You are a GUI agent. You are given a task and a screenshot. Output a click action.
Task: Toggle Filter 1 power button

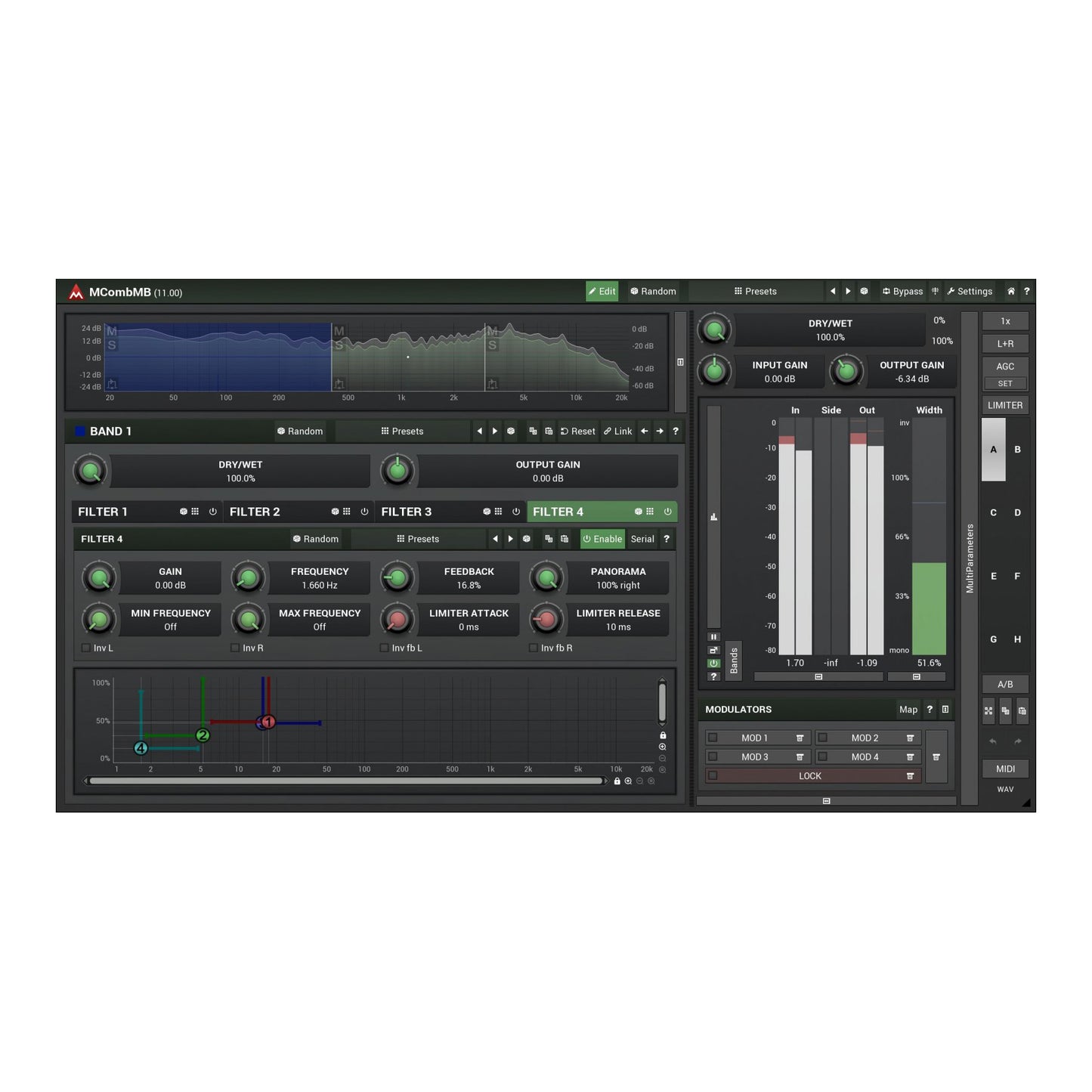click(x=213, y=512)
